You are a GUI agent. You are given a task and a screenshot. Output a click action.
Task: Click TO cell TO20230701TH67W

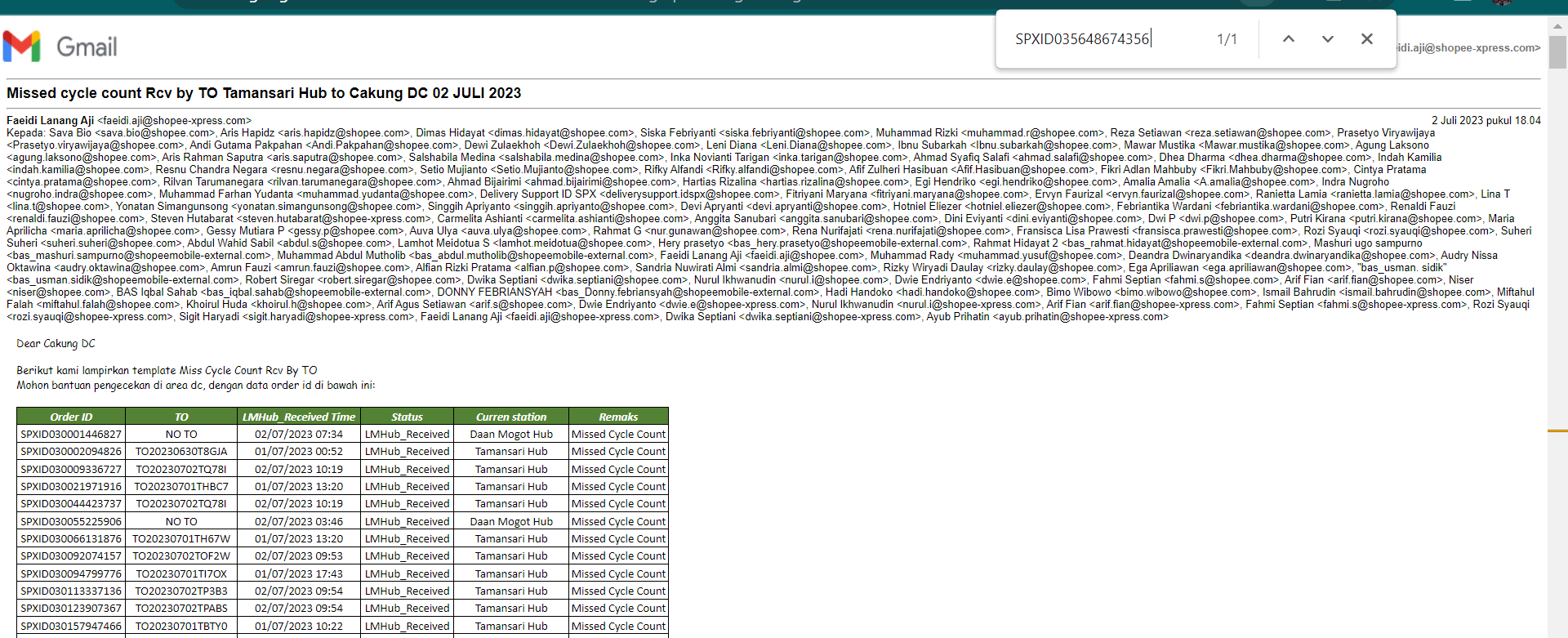181,539
